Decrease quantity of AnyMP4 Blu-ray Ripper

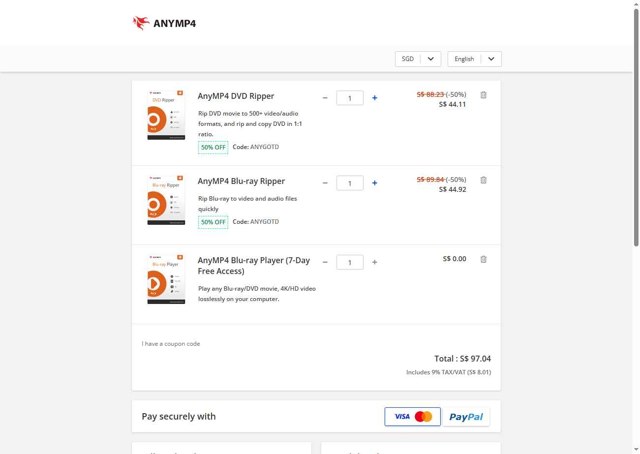325,183
